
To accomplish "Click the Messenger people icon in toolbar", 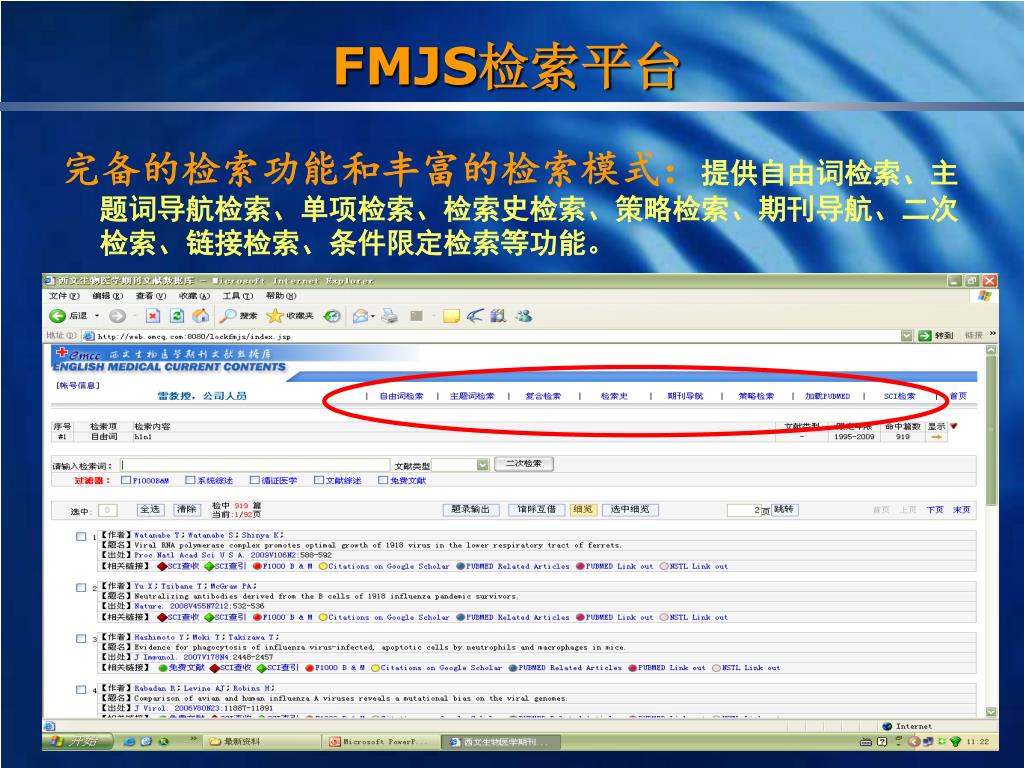I will tap(523, 316).
